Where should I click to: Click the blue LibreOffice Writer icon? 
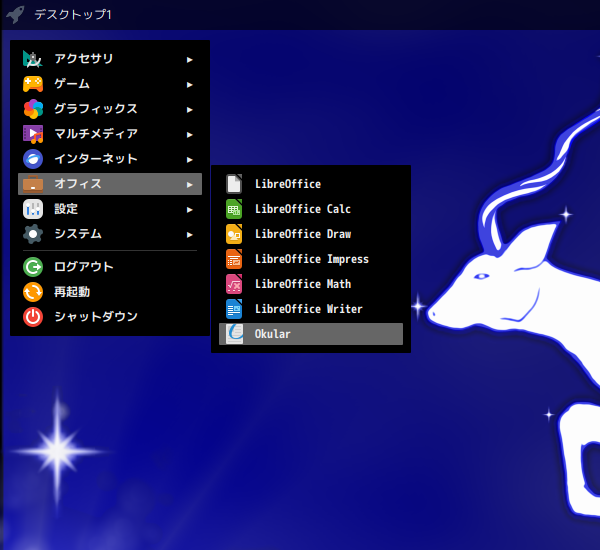(234, 309)
